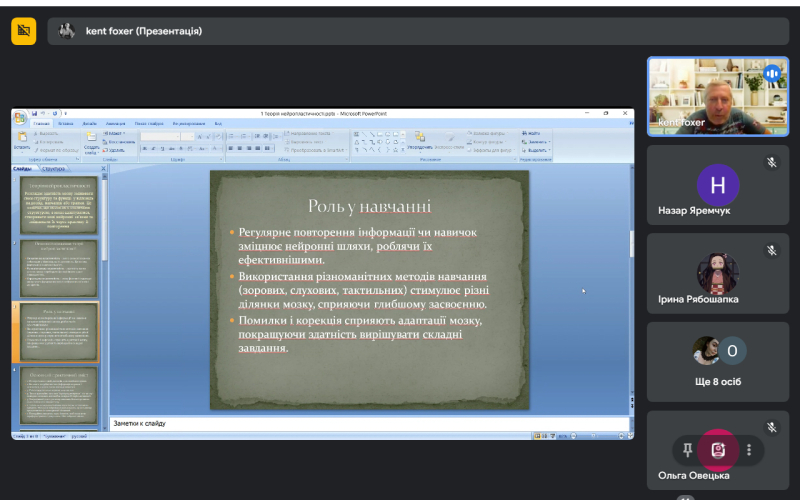Expand Заливка фигуры (Shape Fill) dropdown
Screen dimensions: 800x500
[487, 134]
